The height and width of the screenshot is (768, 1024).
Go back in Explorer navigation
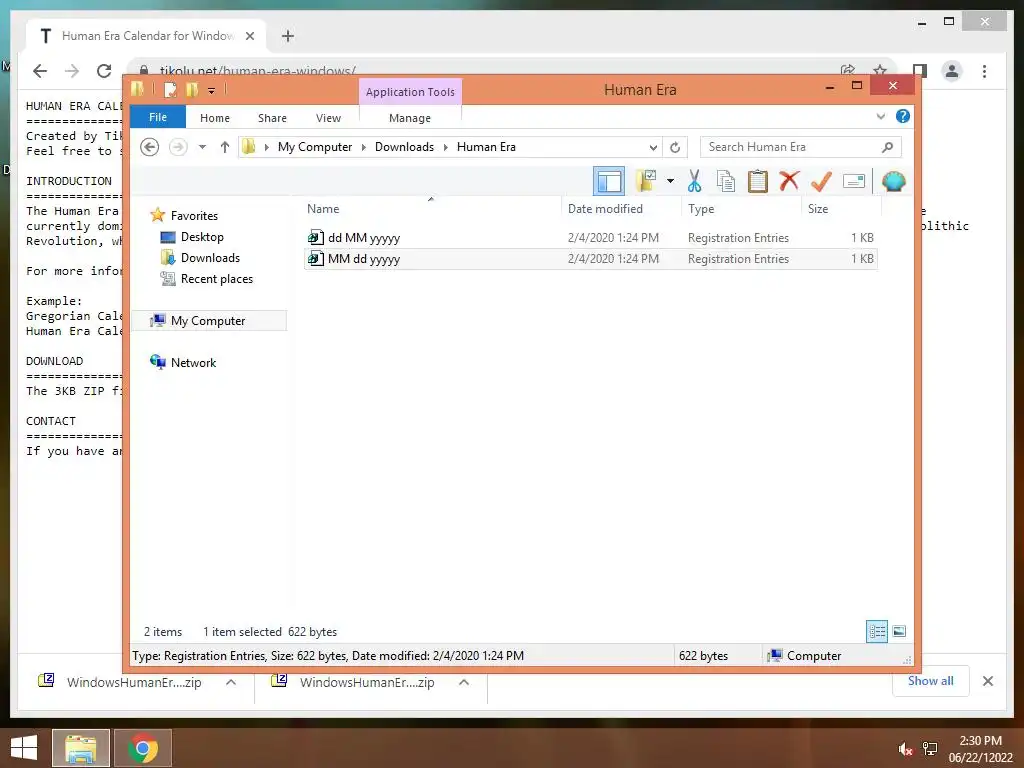(150, 147)
